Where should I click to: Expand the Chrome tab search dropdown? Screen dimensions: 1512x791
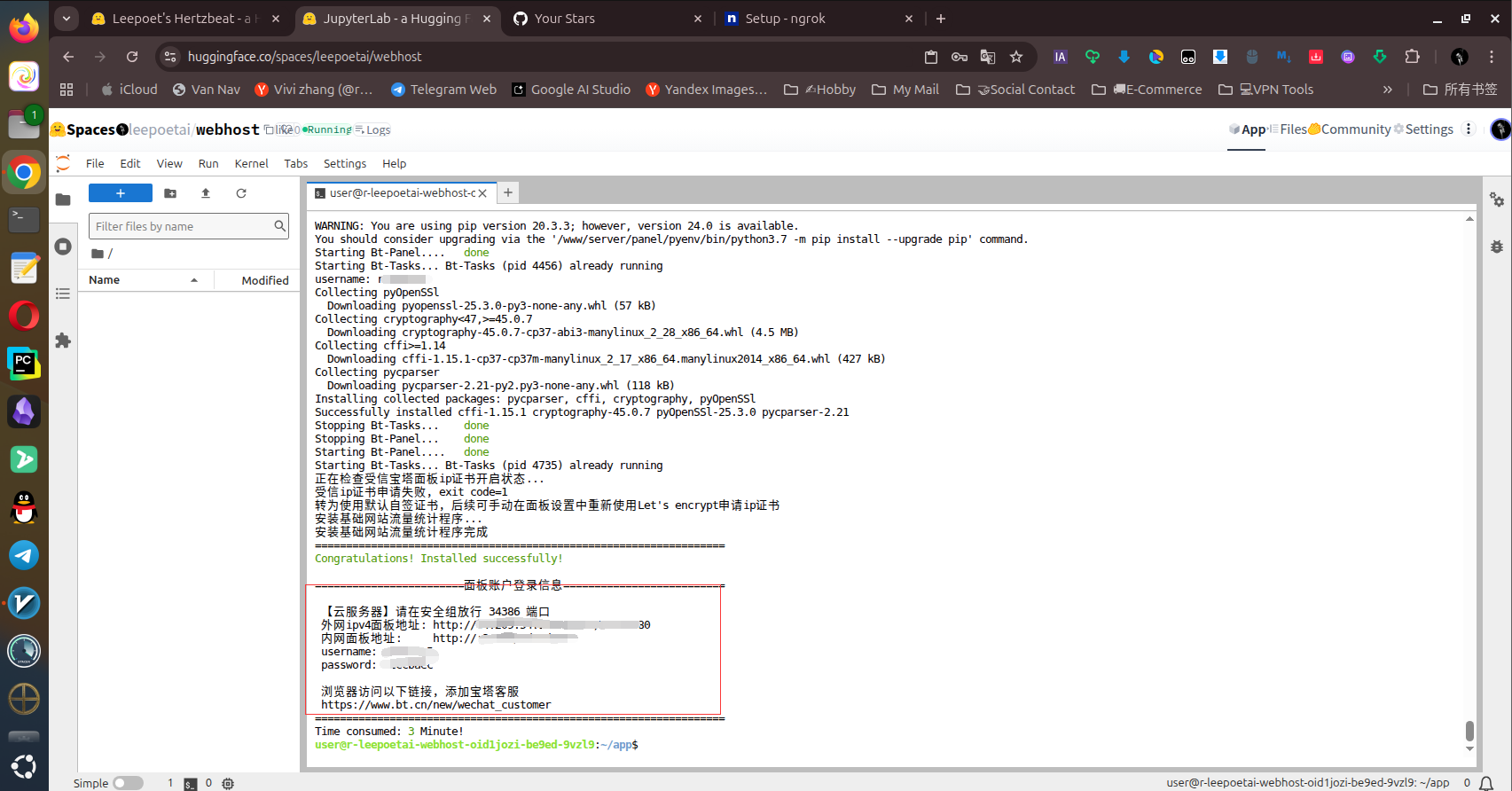click(67, 19)
